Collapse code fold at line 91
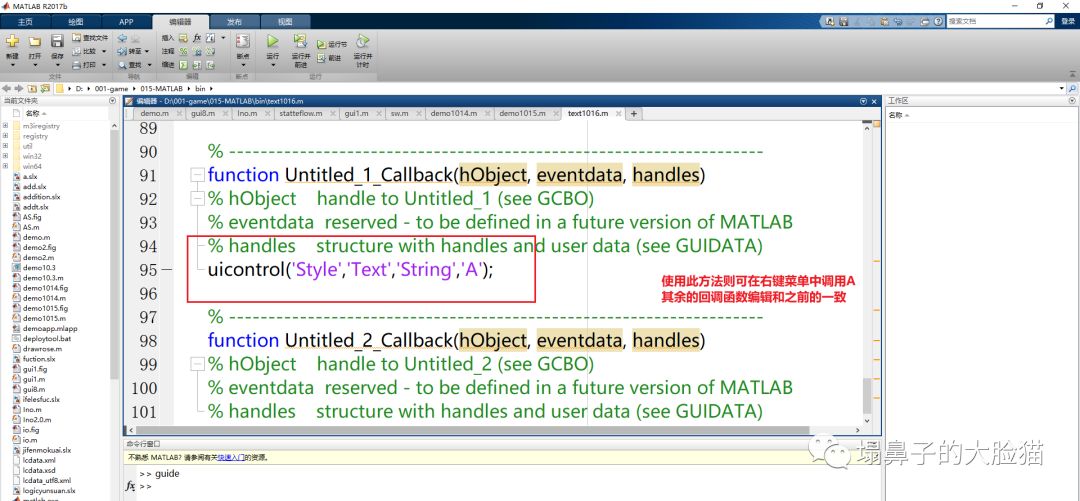This screenshot has width=1080, height=501. (x=199, y=176)
